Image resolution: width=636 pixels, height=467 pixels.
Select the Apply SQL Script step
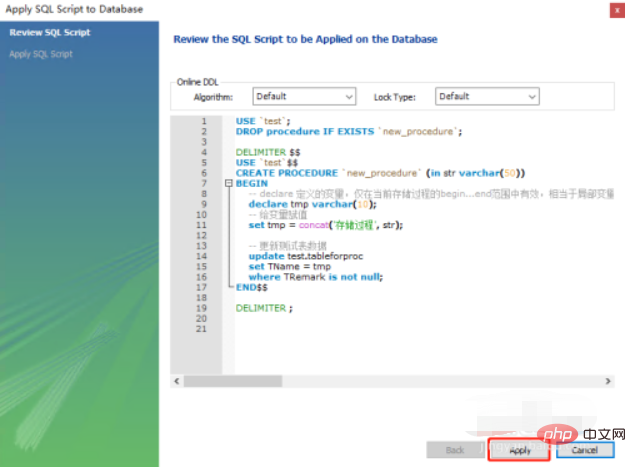pyautogui.click(x=41, y=54)
